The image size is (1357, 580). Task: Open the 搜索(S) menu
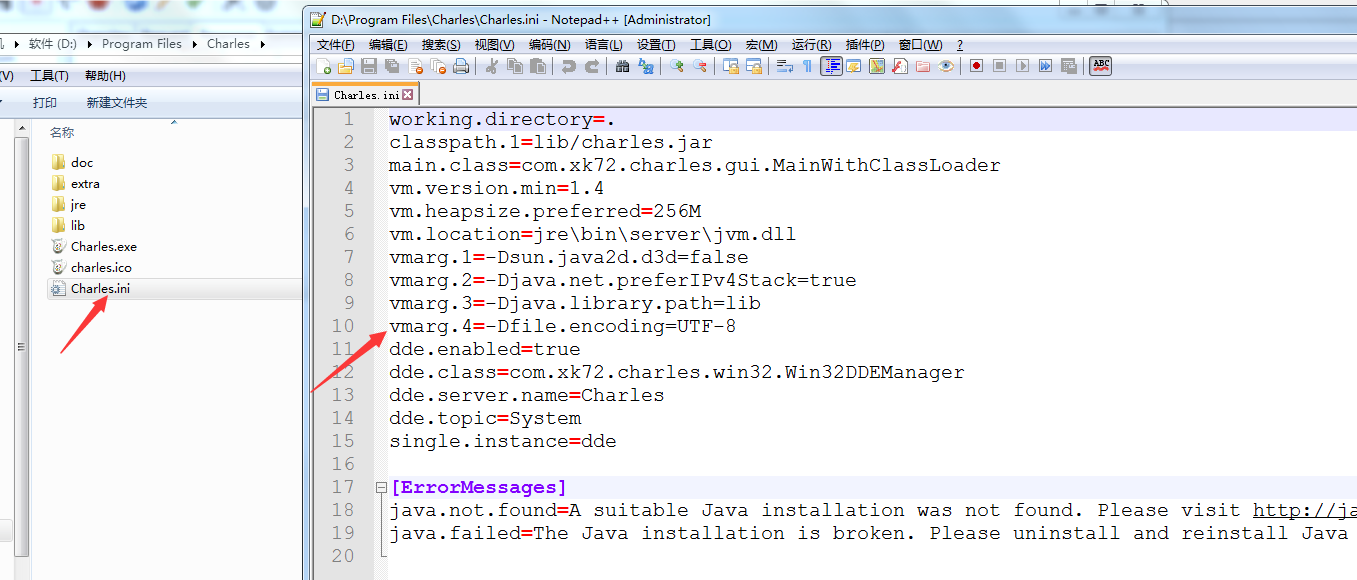(441, 45)
